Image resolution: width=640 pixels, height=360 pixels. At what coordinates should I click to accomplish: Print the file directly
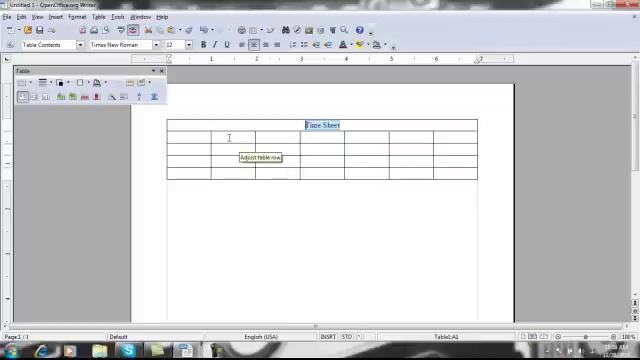point(94,30)
